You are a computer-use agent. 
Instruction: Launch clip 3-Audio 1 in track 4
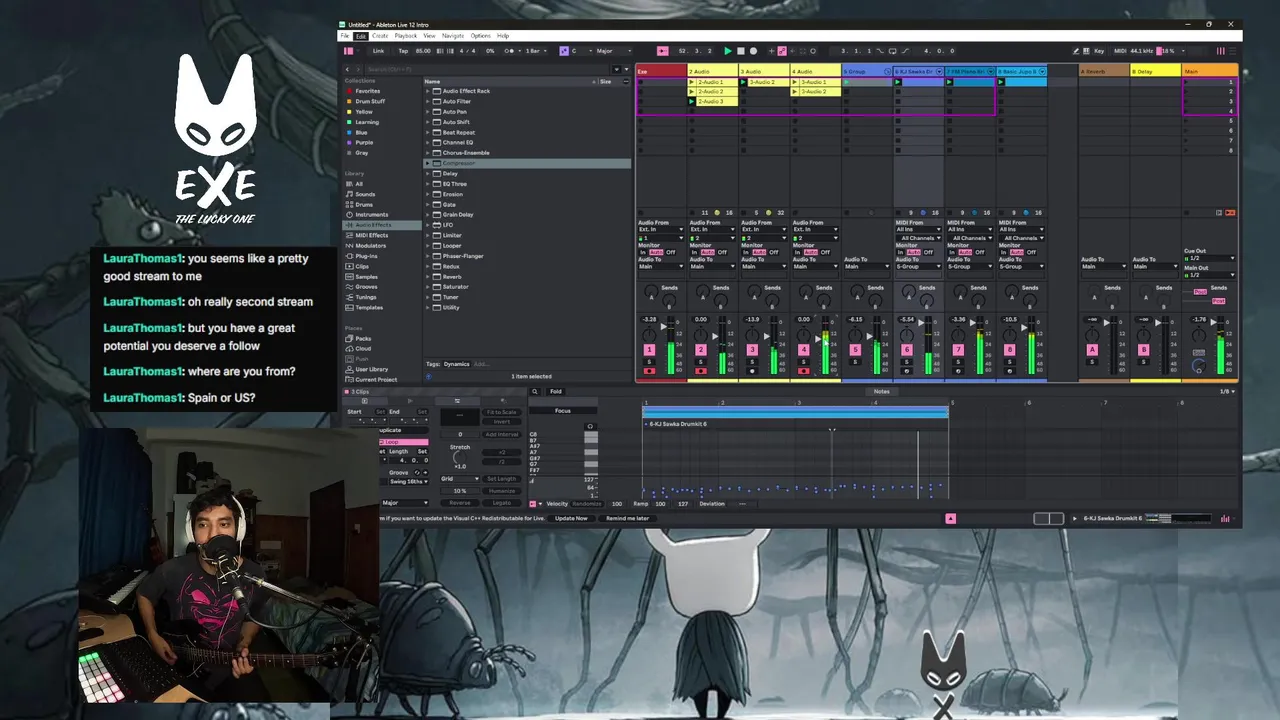[794, 82]
